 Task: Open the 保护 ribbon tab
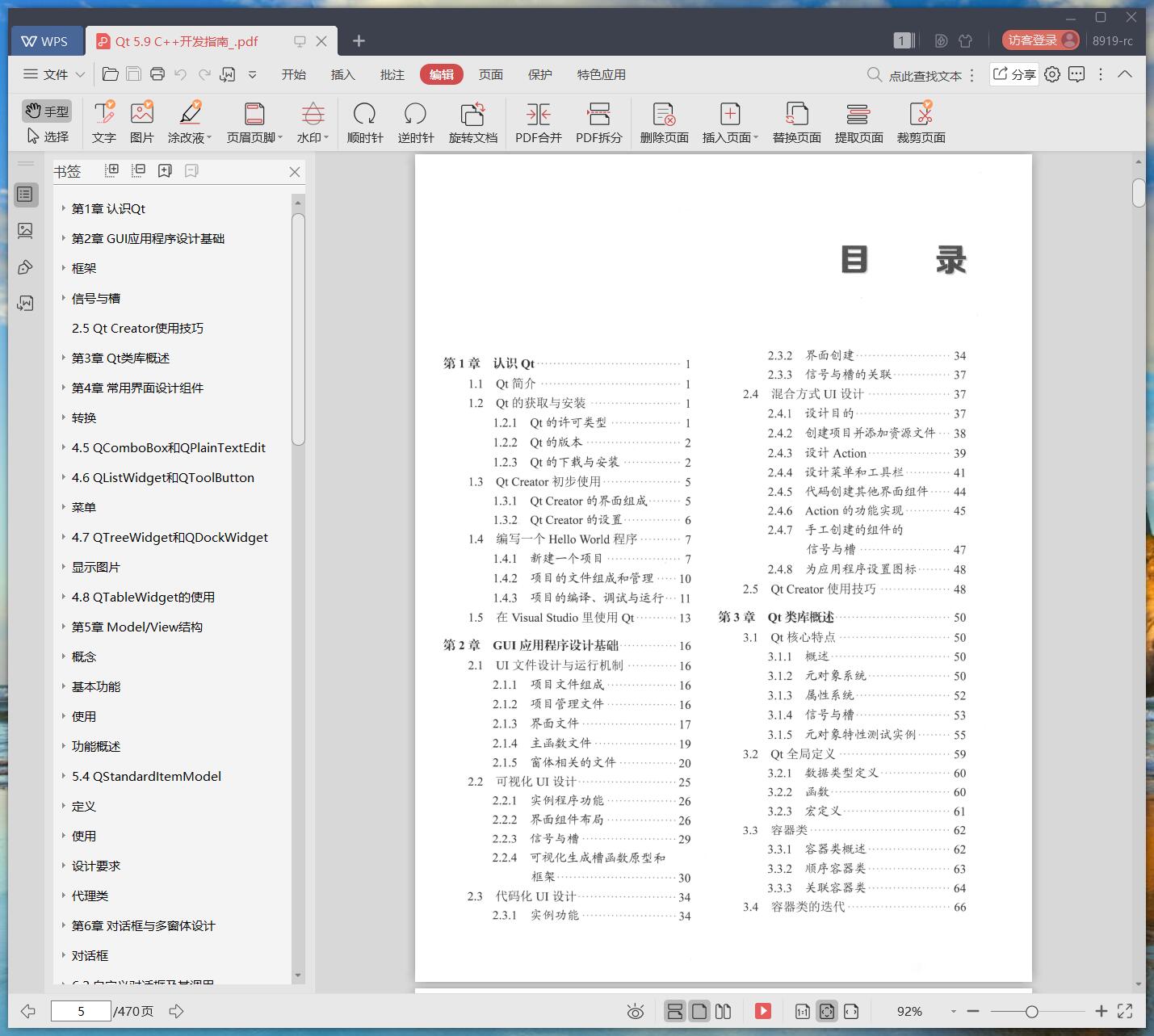coord(539,74)
